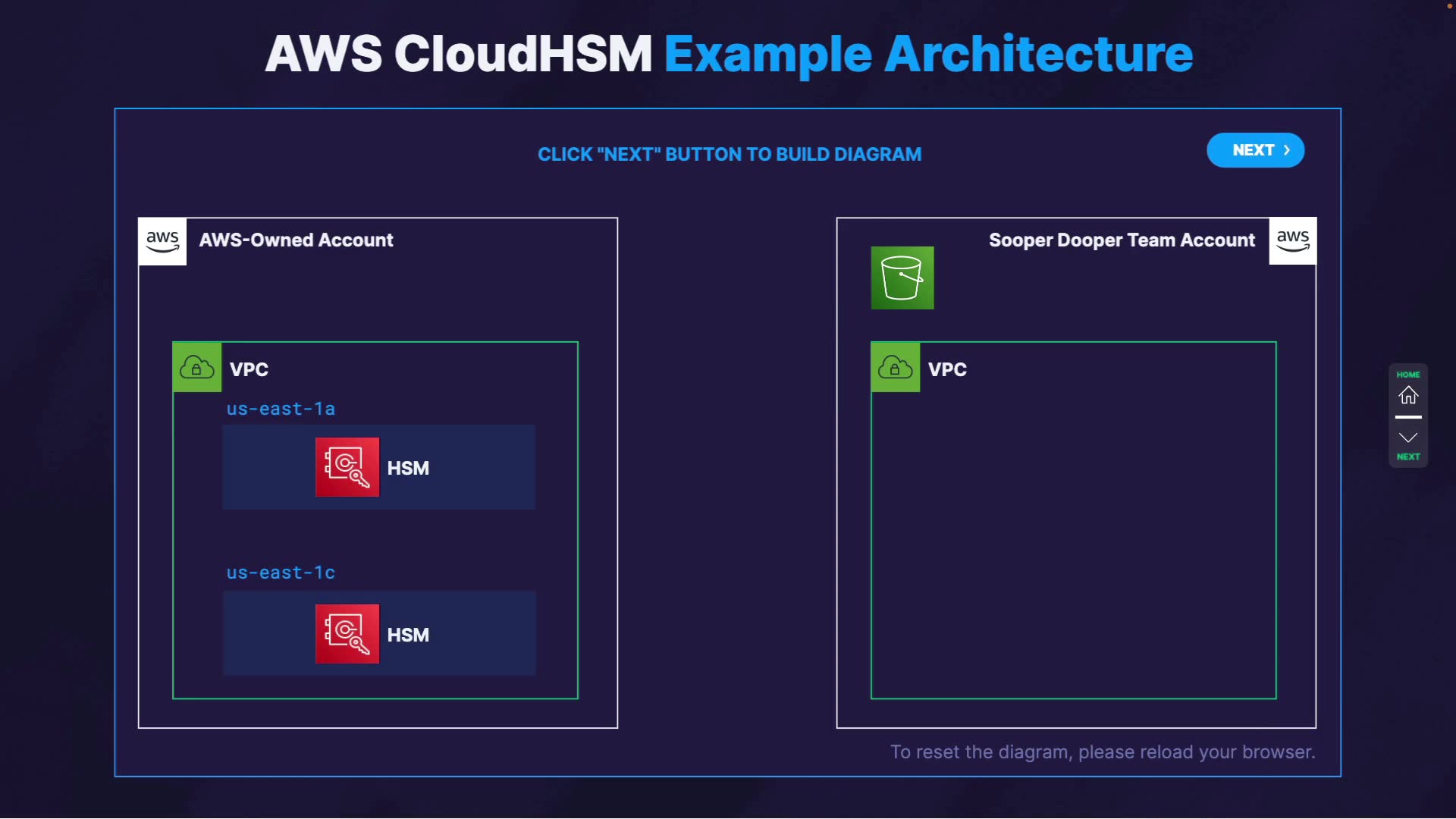Click the HSM icon in us-east-1c
The height and width of the screenshot is (819, 1456).
pyautogui.click(x=347, y=634)
